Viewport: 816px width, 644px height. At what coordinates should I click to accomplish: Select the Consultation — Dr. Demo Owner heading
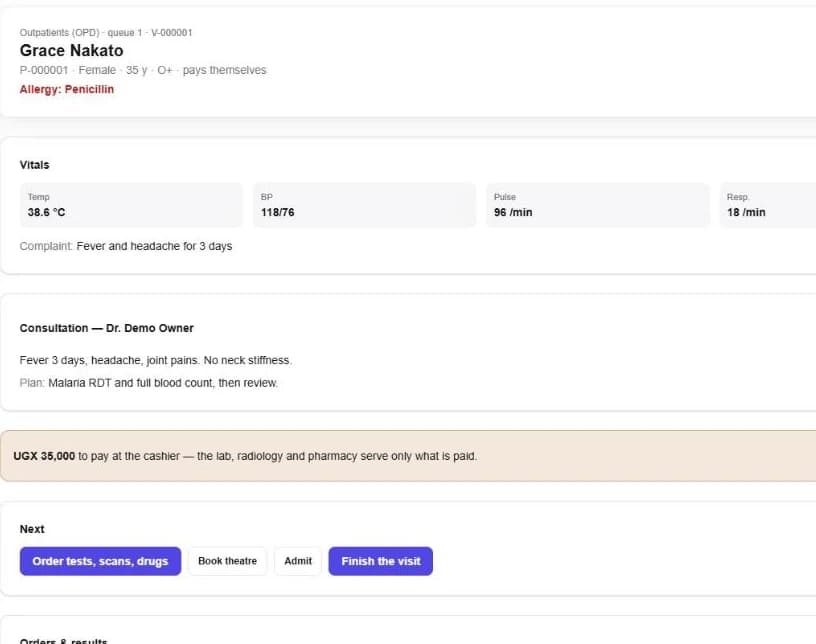pyautogui.click(x=107, y=329)
